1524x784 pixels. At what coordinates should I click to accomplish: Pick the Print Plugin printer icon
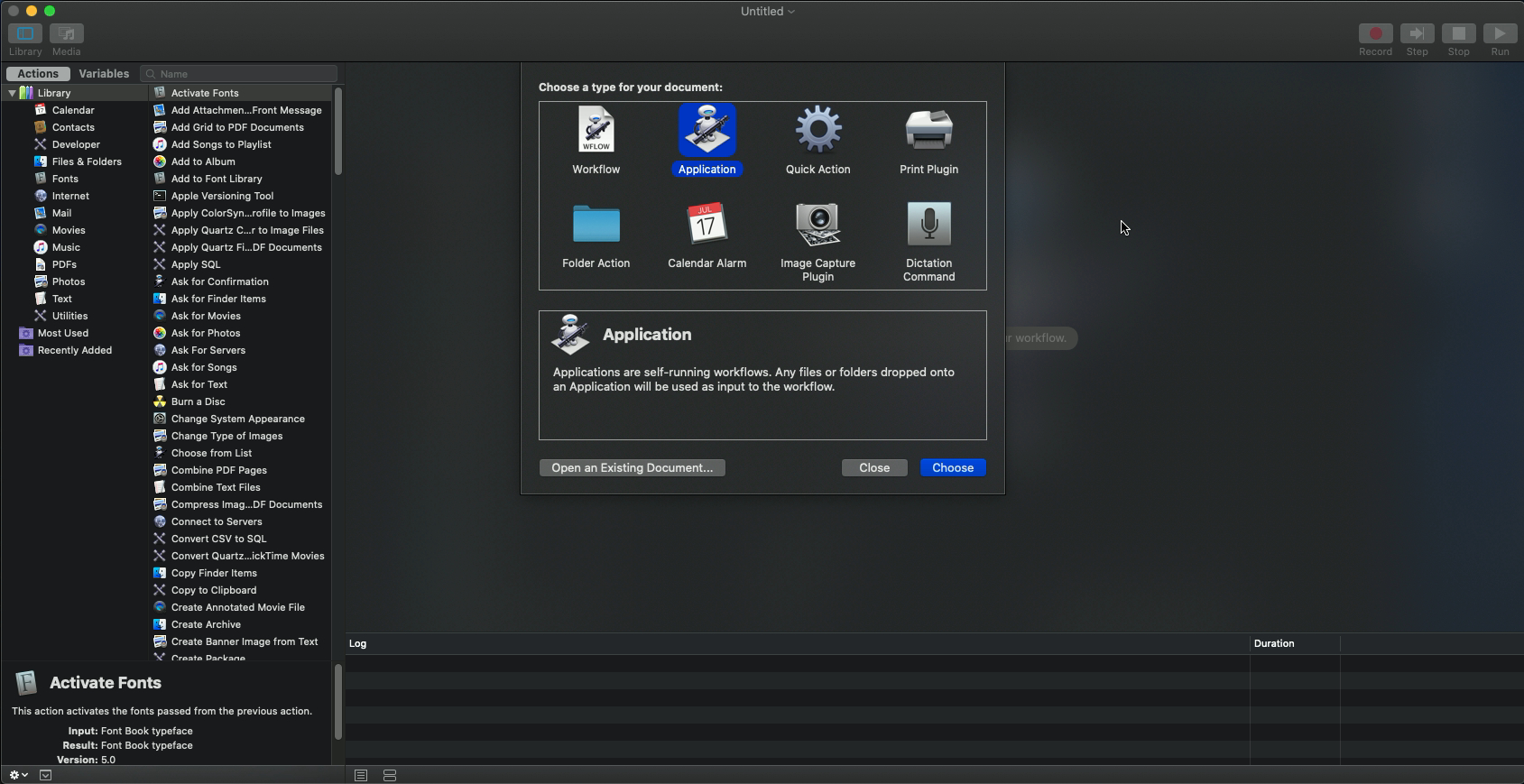click(928, 130)
